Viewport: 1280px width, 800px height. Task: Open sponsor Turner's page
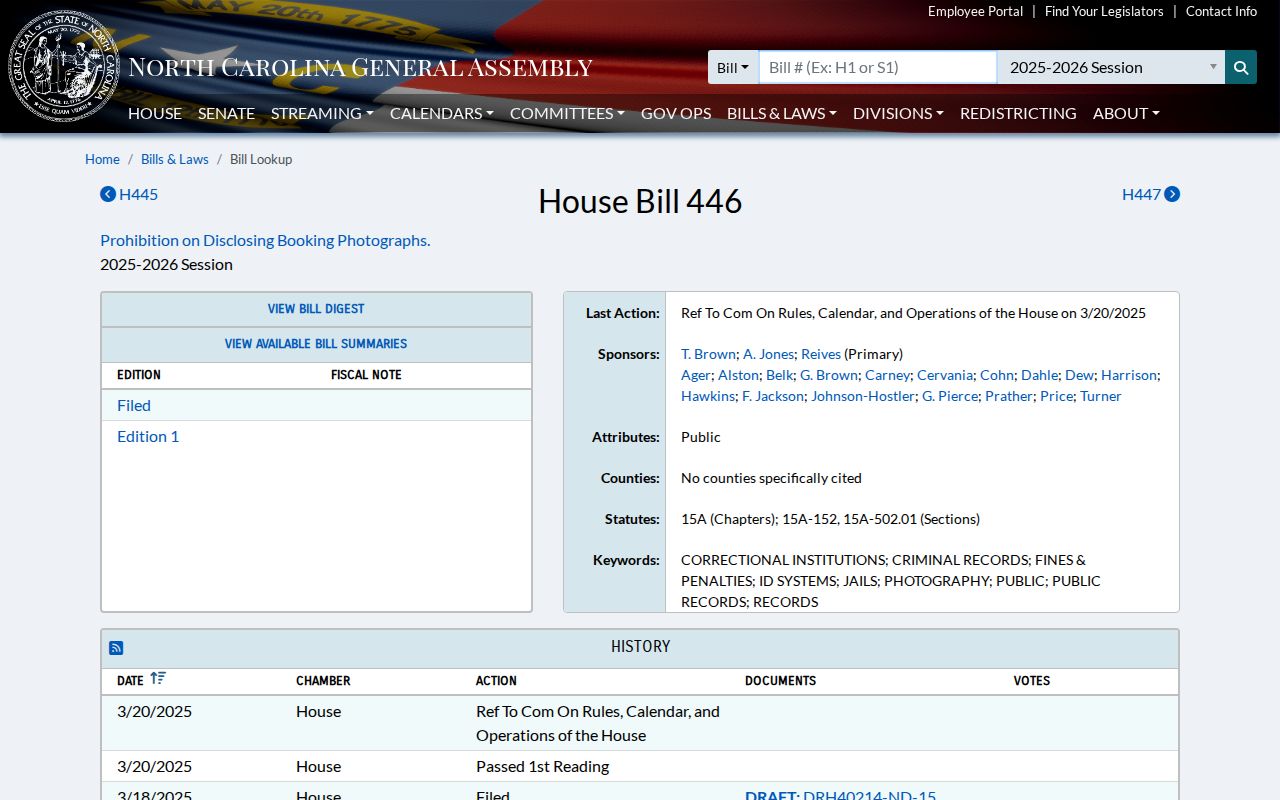tap(1101, 396)
